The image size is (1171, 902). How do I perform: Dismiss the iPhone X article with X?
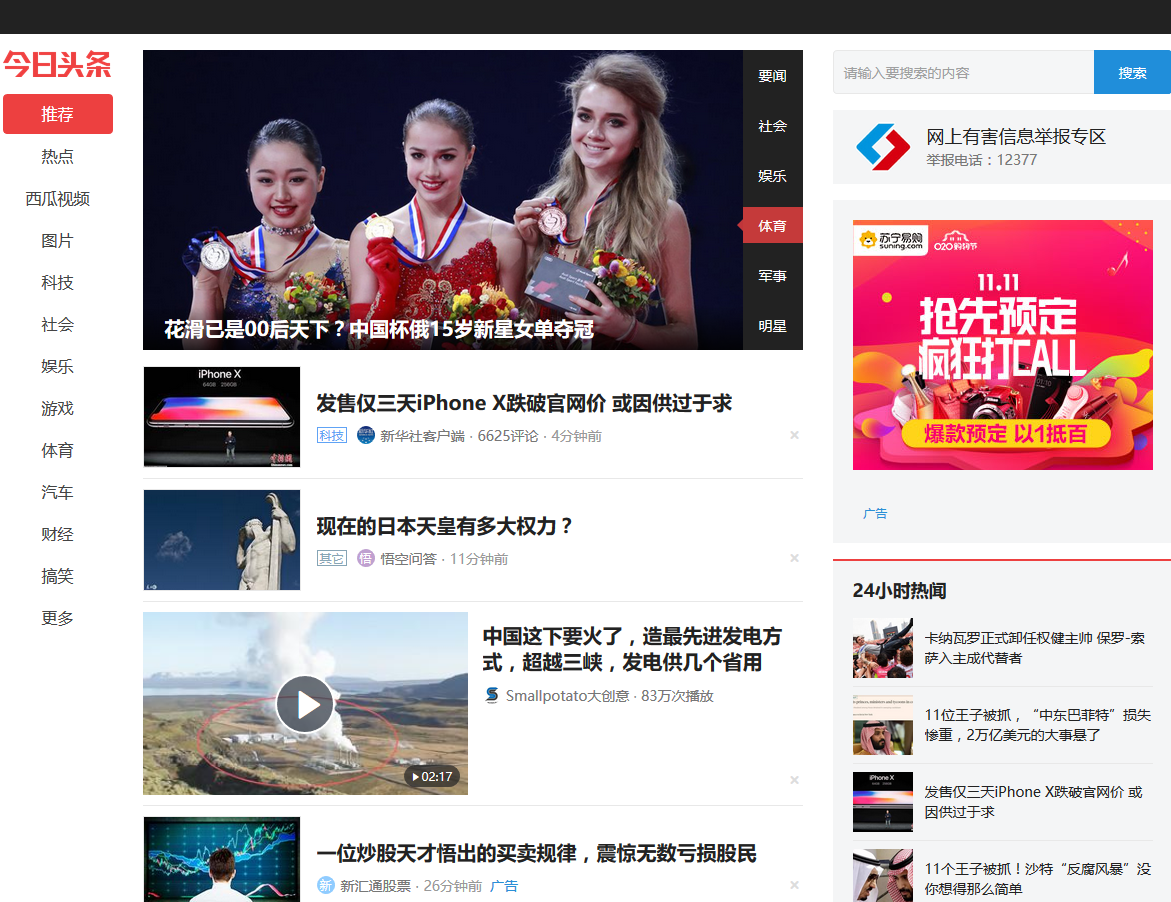pyautogui.click(x=795, y=435)
